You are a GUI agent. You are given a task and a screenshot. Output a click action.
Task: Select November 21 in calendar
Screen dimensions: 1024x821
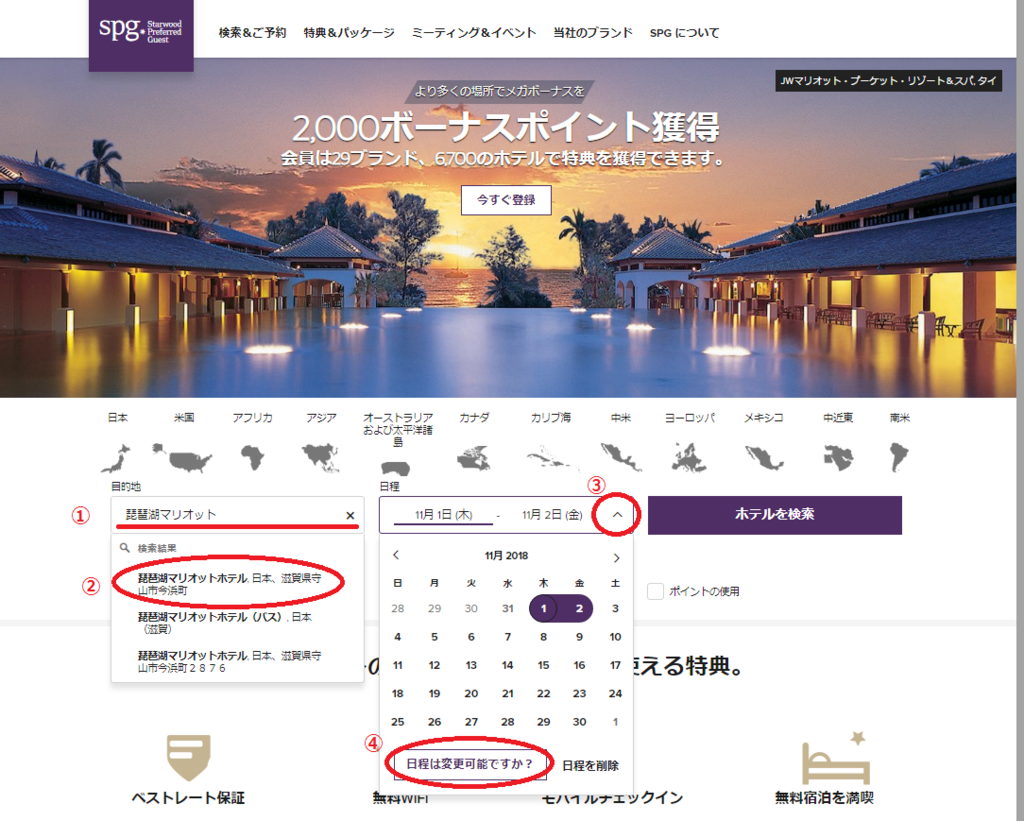click(507, 694)
